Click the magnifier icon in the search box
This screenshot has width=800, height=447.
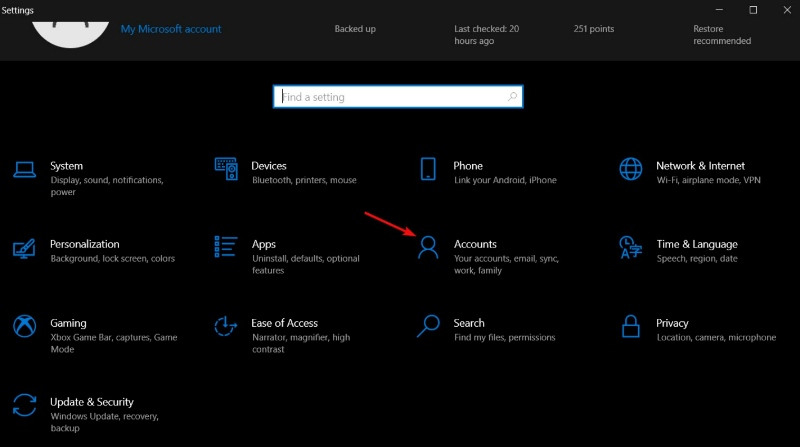[512, 96]
